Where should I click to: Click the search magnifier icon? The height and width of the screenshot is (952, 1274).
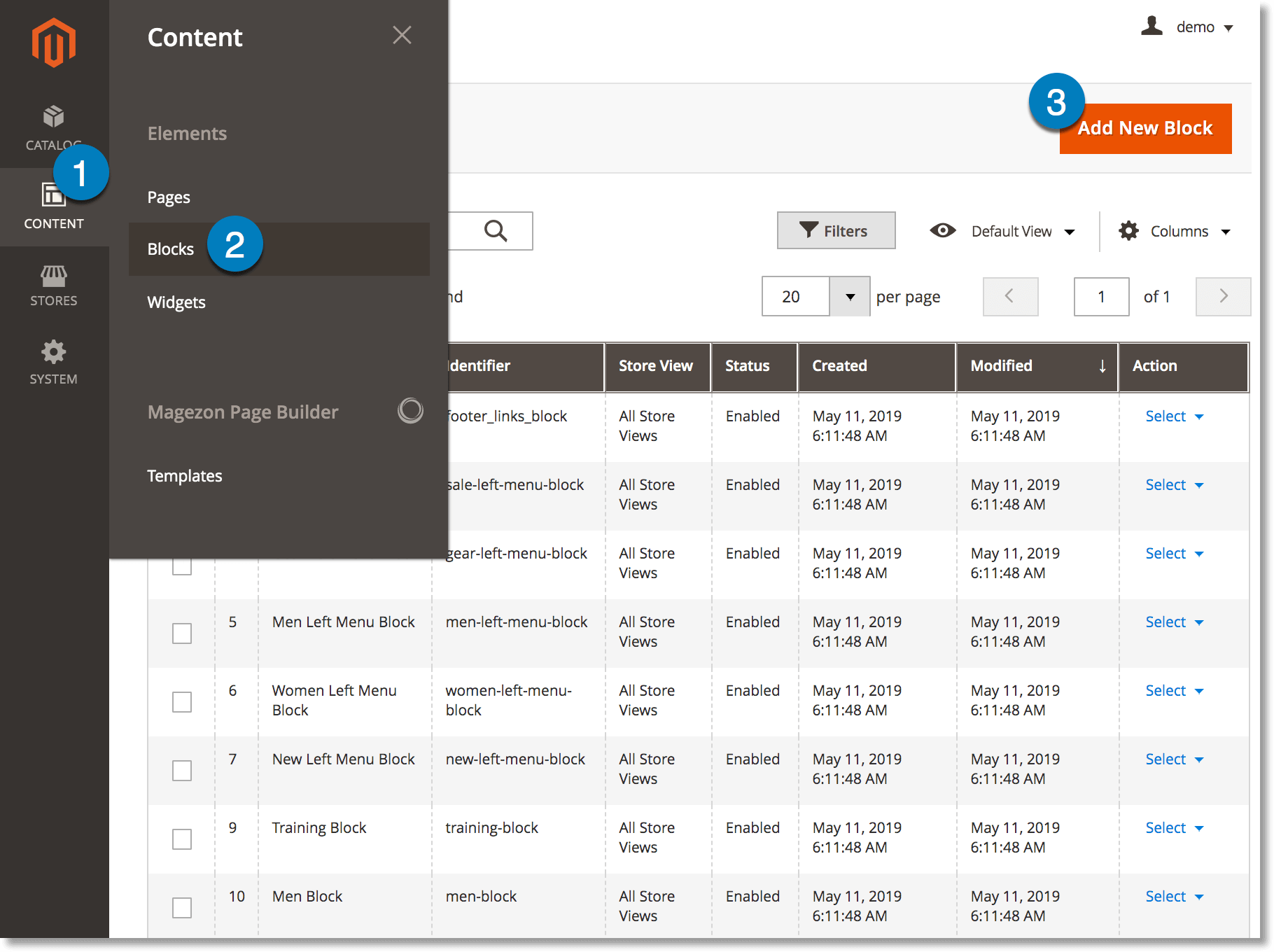[496, 231]
